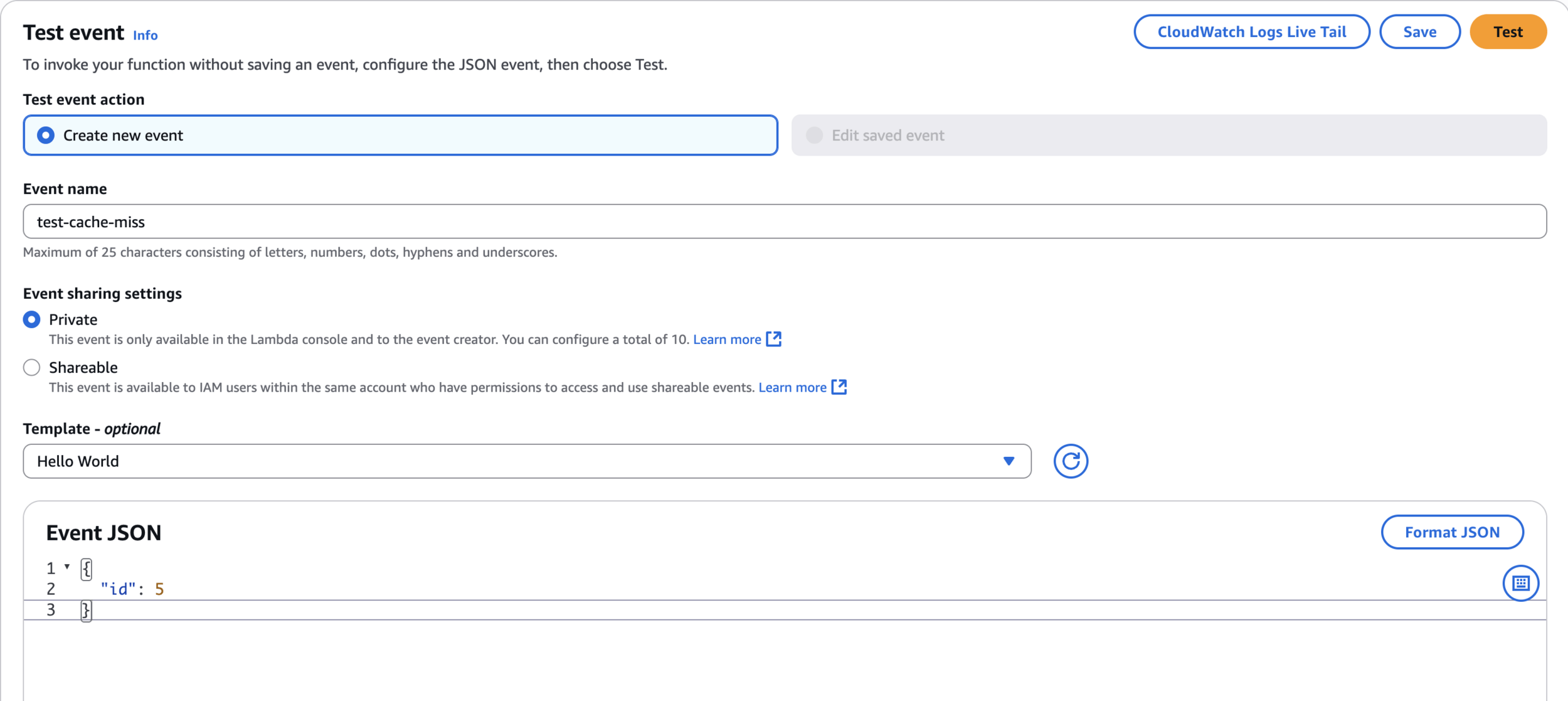
Task: Open CloudWatch Logs Live Tail
Action: 1251,32
